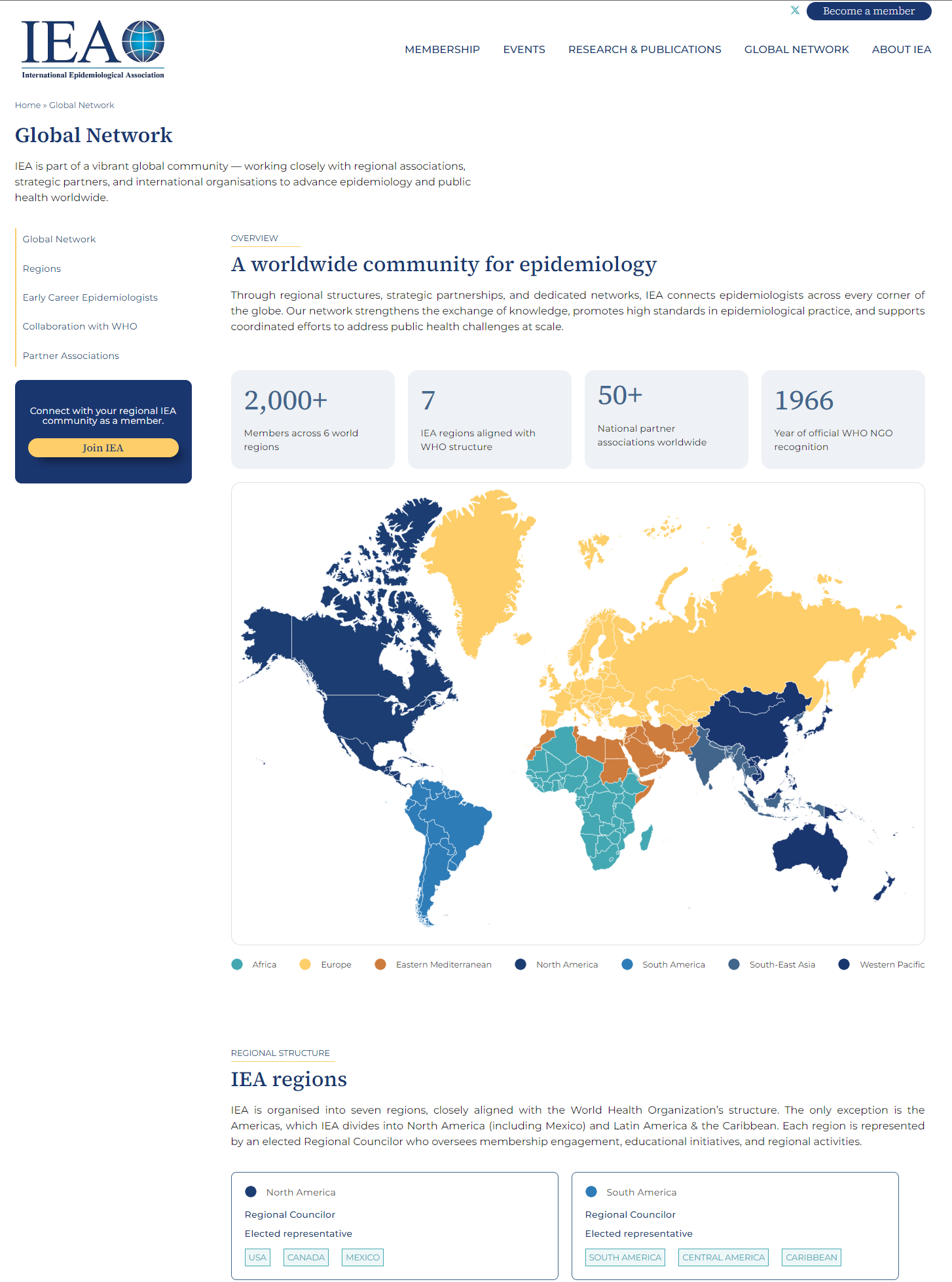Open the Research & Publications menu

[644, 50]
